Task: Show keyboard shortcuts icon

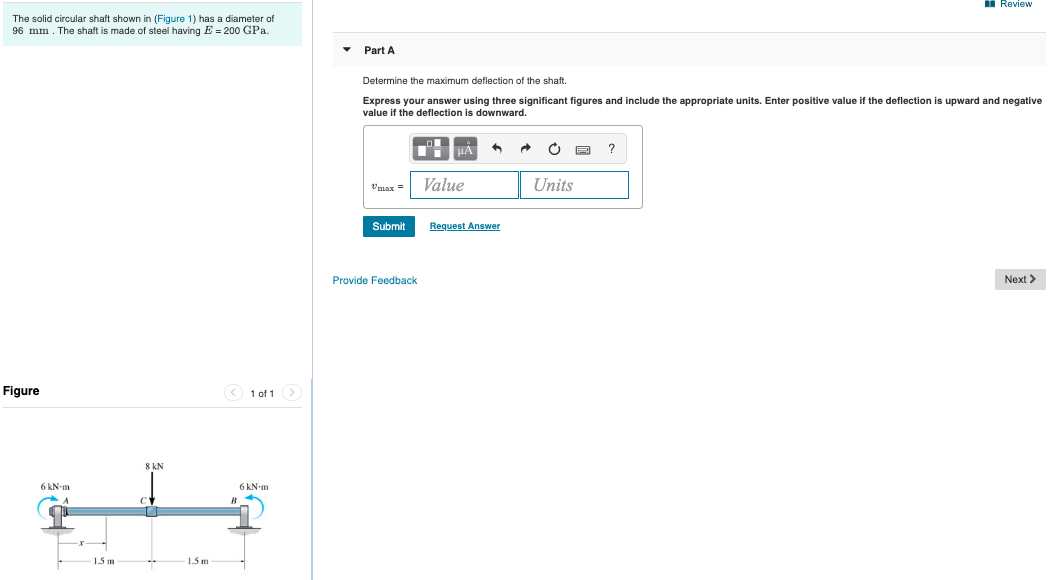Action: [x=583, y=150]
